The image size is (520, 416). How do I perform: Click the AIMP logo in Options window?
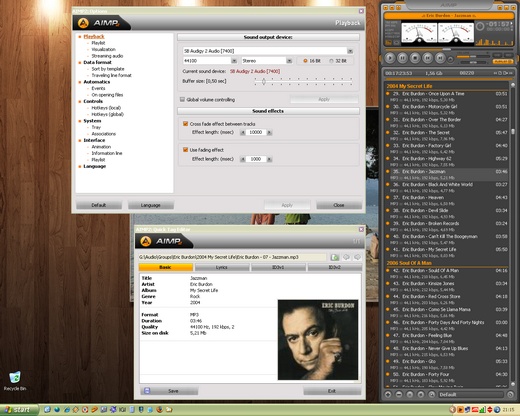[x=98, y=23]
